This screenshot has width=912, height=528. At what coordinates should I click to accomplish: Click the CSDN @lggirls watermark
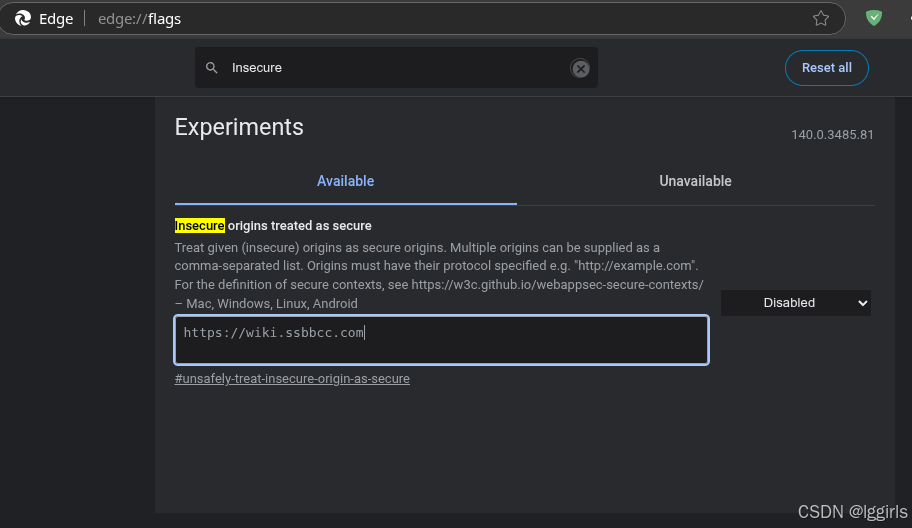tap(852, 512)
